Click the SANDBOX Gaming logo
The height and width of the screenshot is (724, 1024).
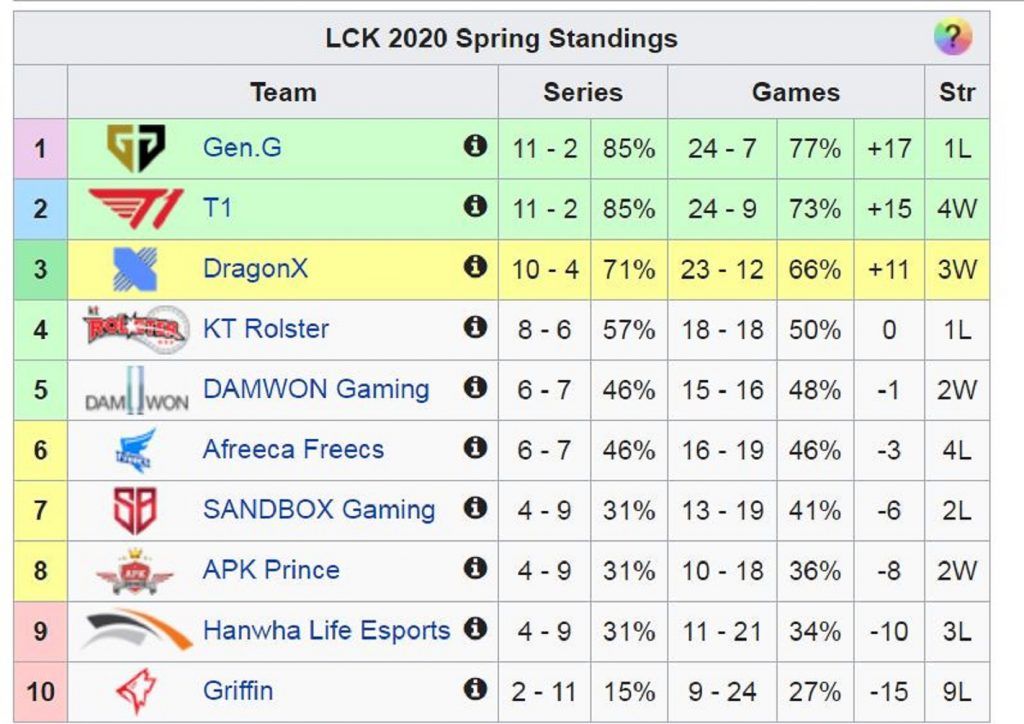click(x=135, y=510)
